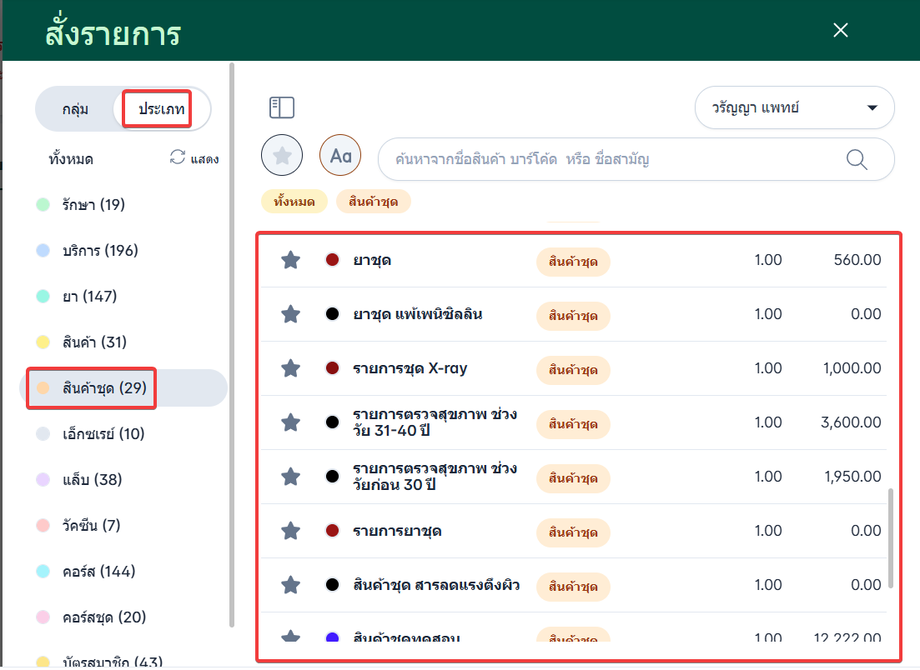This screenshot has height=670, width=920.
Task: Star the ยาชุด item as favorite
Action: (x=290, y=260)
